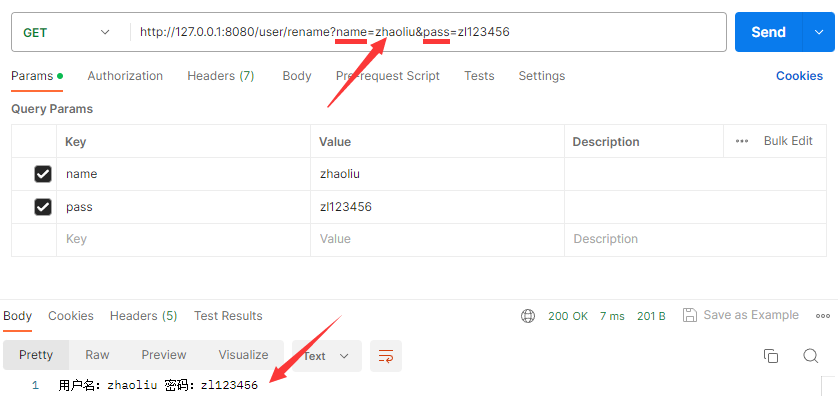
Task: Open the three-dot column options beside Bulk Edit
Action: (742, 141)
